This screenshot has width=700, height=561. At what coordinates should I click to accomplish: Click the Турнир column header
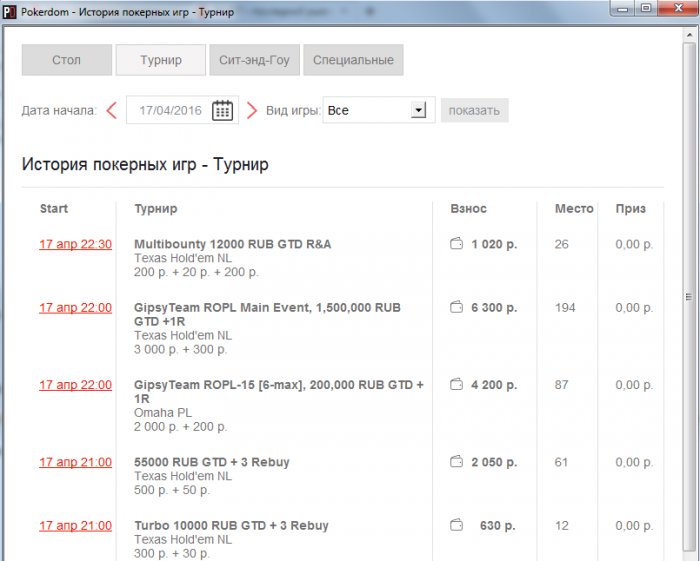156,208
